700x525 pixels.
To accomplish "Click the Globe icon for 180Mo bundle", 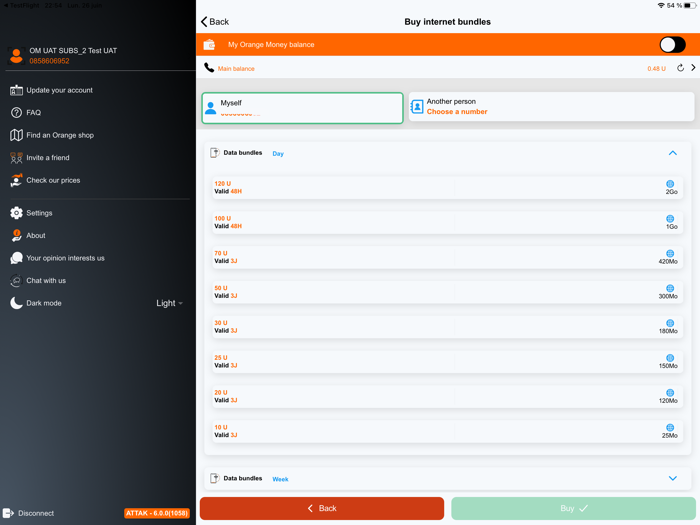I will (670, 323).
